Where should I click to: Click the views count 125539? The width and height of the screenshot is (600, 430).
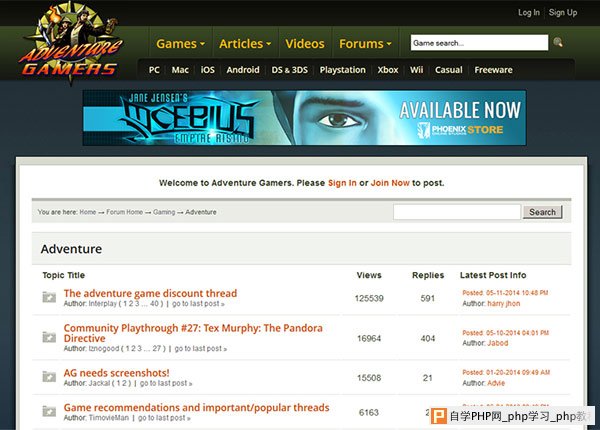tap(369, 298)
